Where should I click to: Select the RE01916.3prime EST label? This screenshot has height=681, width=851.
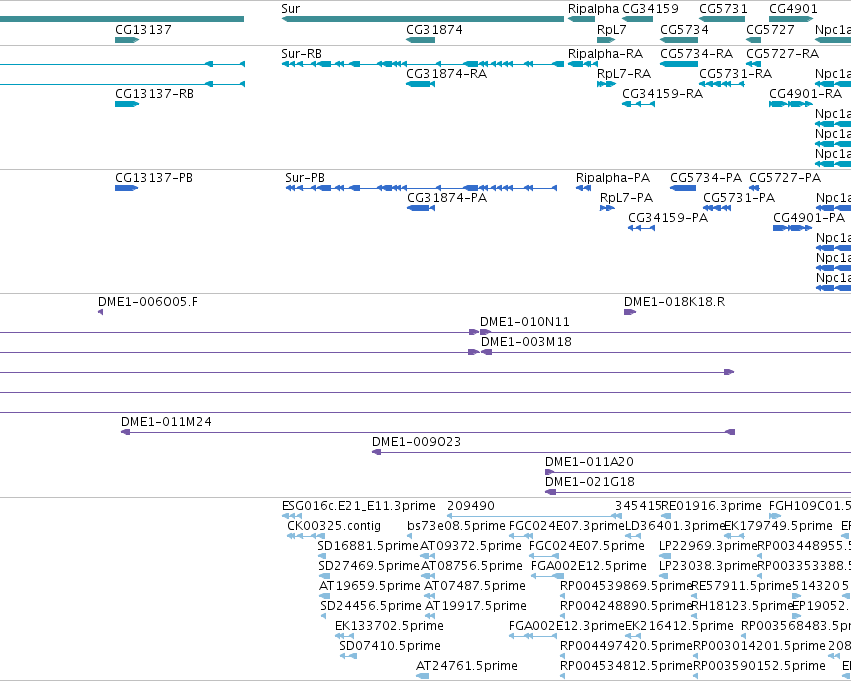coord(712,506)
